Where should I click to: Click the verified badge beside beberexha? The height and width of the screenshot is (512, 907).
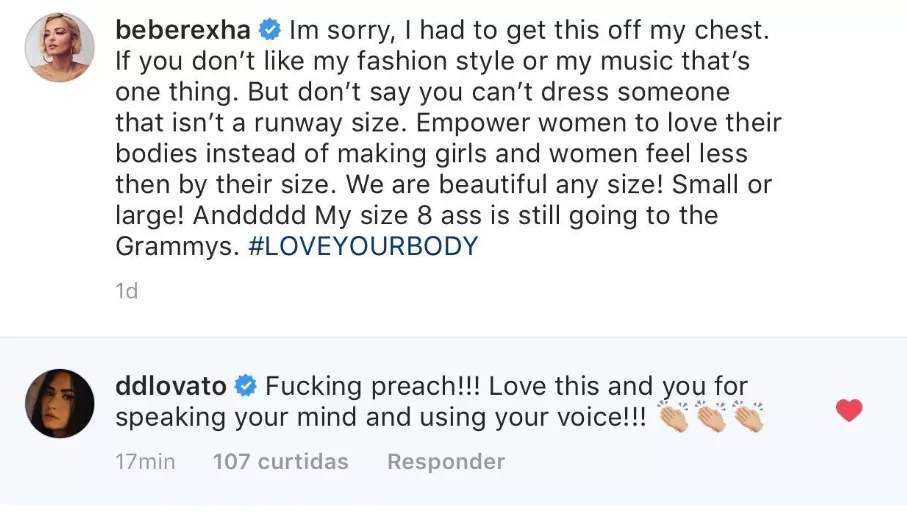click(x=269, y=30)
